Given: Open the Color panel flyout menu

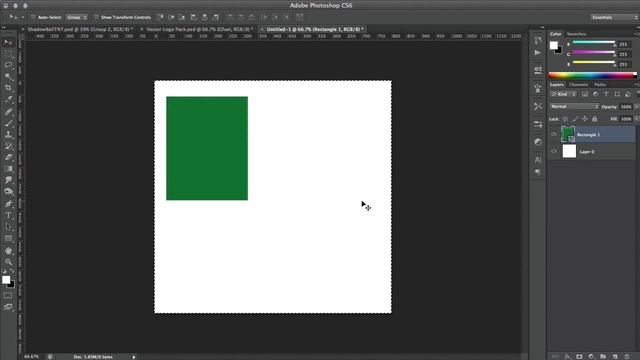Looking at the screenshot, I should pos(636,34).
